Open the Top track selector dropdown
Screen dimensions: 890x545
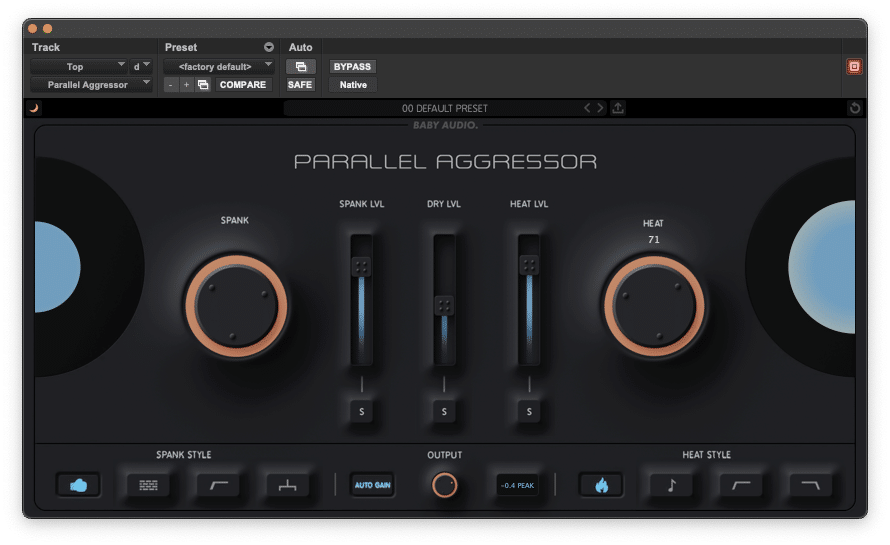[79, 67]
